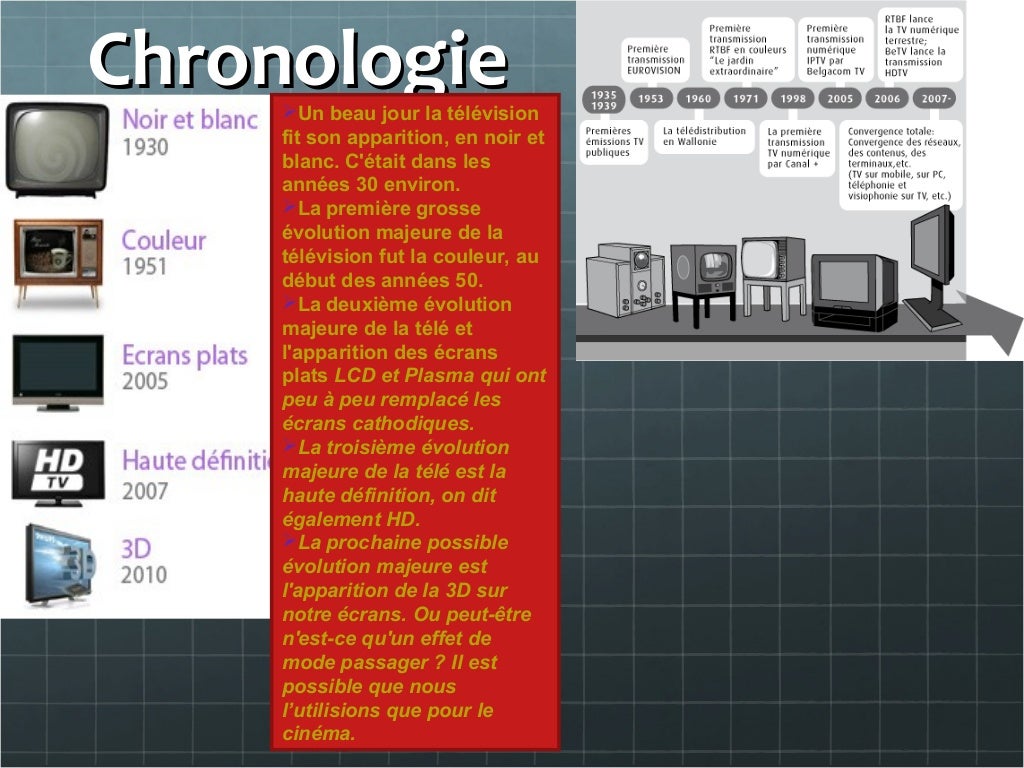Click the 'Le jardin extraordinaire' RTBF caption box
Viewport: 1024px width, 768px height.
pyautogui.click(x=748, y=50)
